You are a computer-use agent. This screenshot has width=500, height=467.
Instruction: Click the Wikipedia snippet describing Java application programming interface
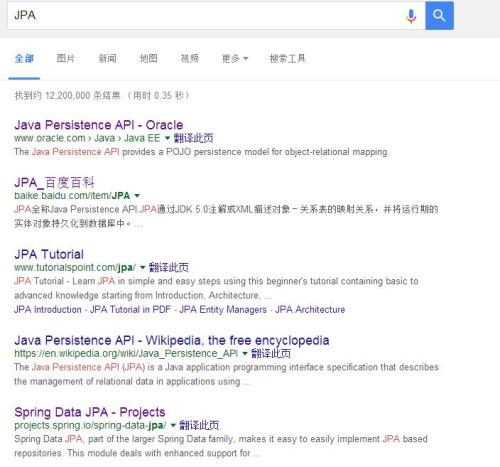(226, 374)
